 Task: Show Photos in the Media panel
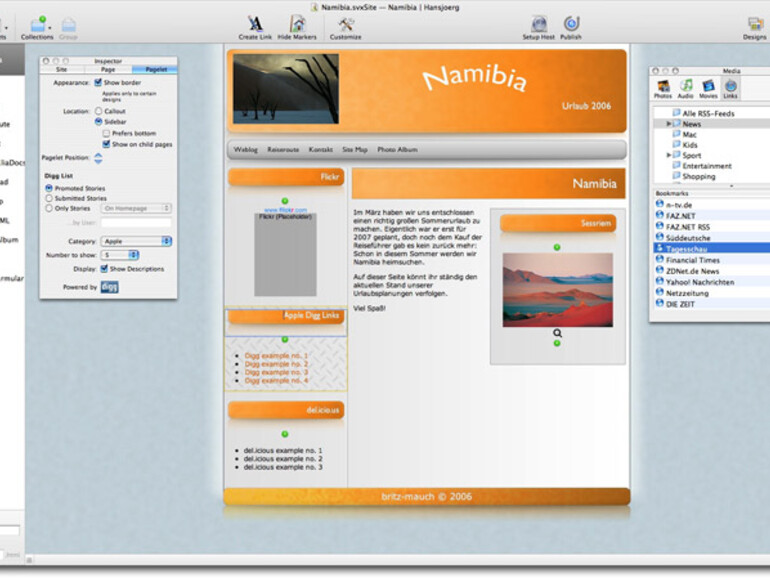(x=663, y=88)
